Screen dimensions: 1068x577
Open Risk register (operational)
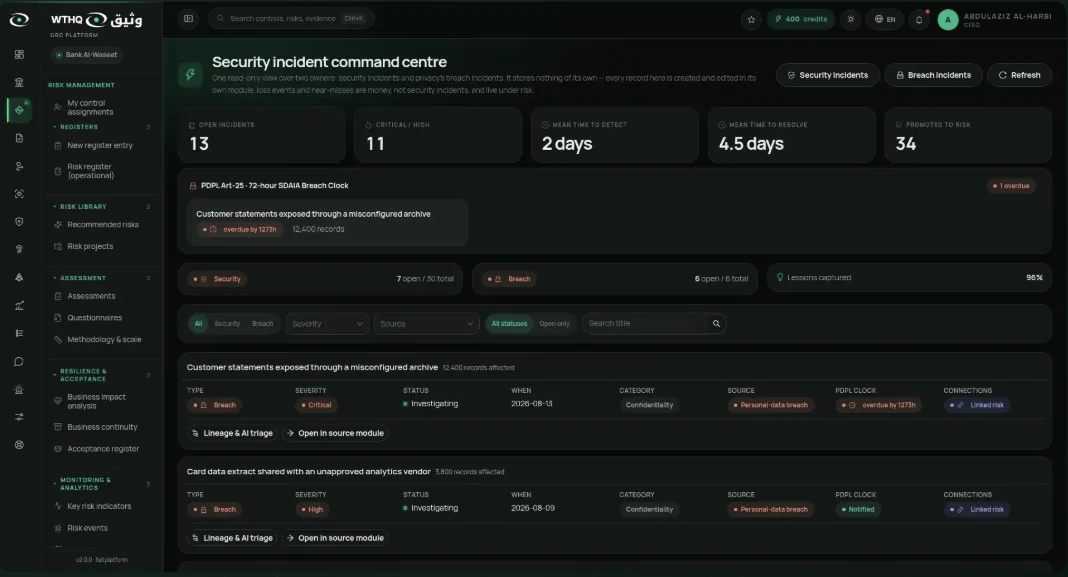(x=102, y=171)
